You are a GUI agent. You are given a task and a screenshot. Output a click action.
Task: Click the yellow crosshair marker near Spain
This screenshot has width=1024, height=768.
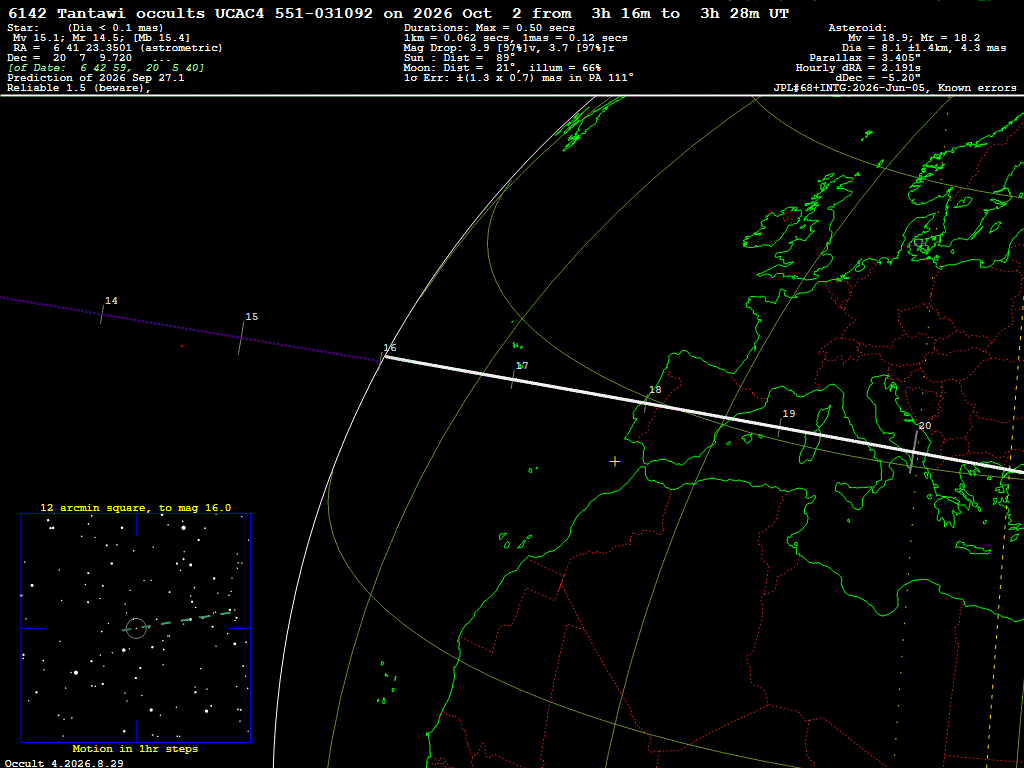[615, 462]
